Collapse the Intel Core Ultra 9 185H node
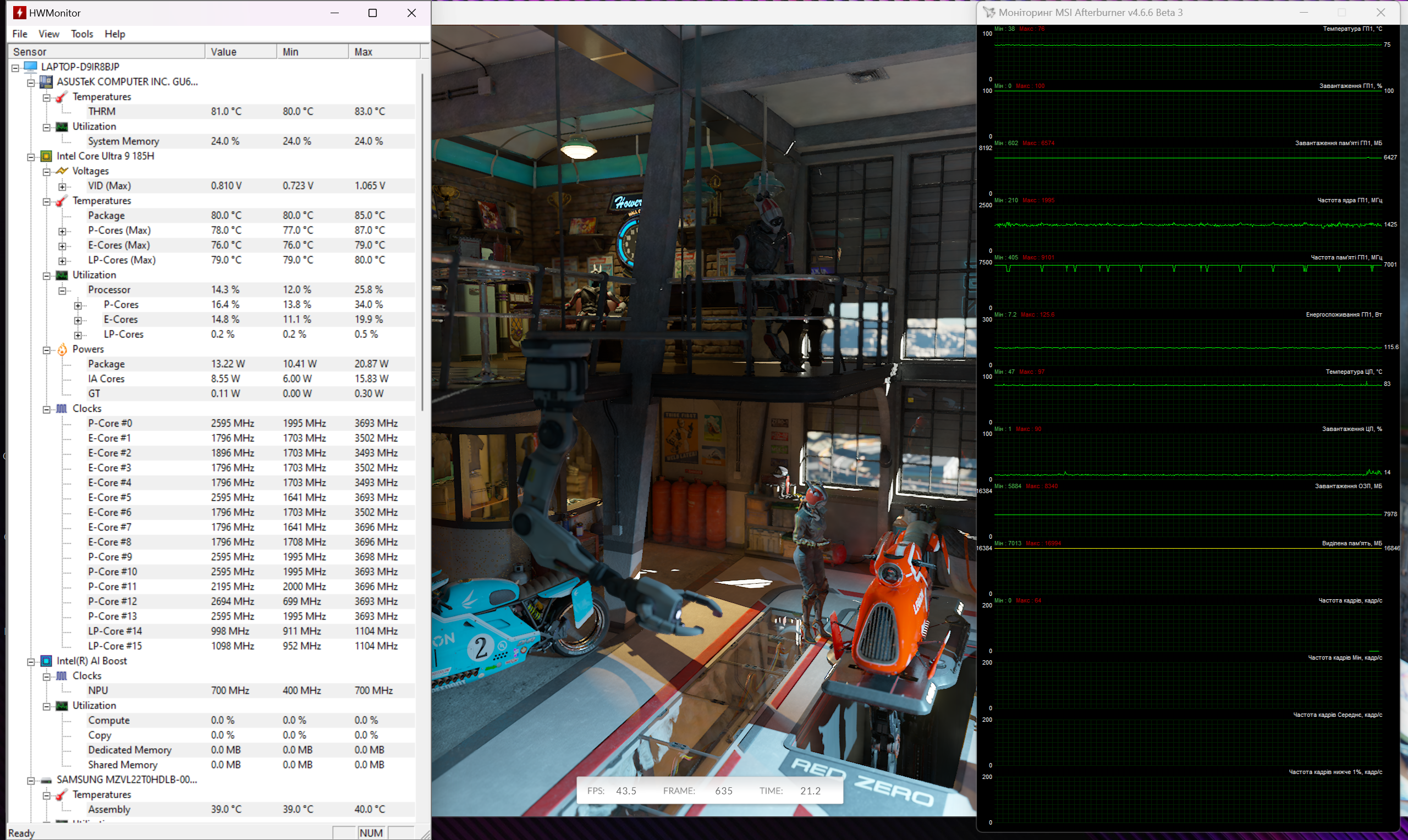Image resolution: width=1408 pixels, height=840 pixels. (x=31, y=157)
